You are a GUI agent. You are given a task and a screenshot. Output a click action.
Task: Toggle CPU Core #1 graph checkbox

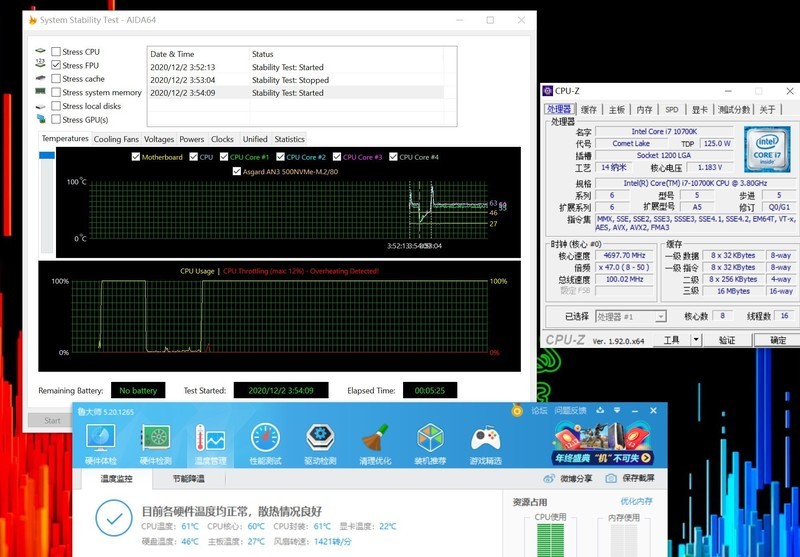(x=224, y=157)
